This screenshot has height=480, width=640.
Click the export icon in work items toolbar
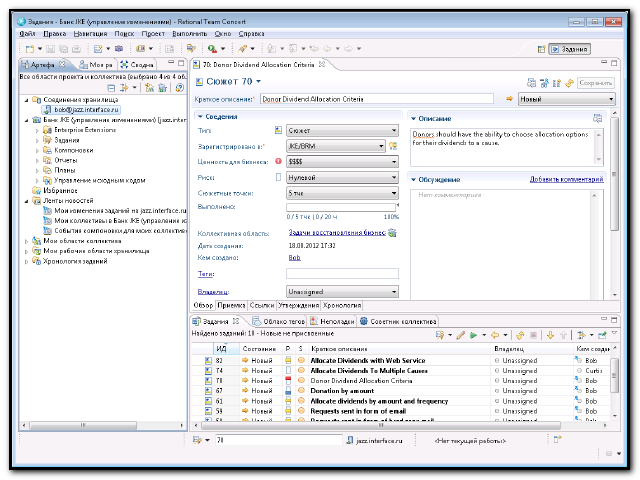[602, 335]
